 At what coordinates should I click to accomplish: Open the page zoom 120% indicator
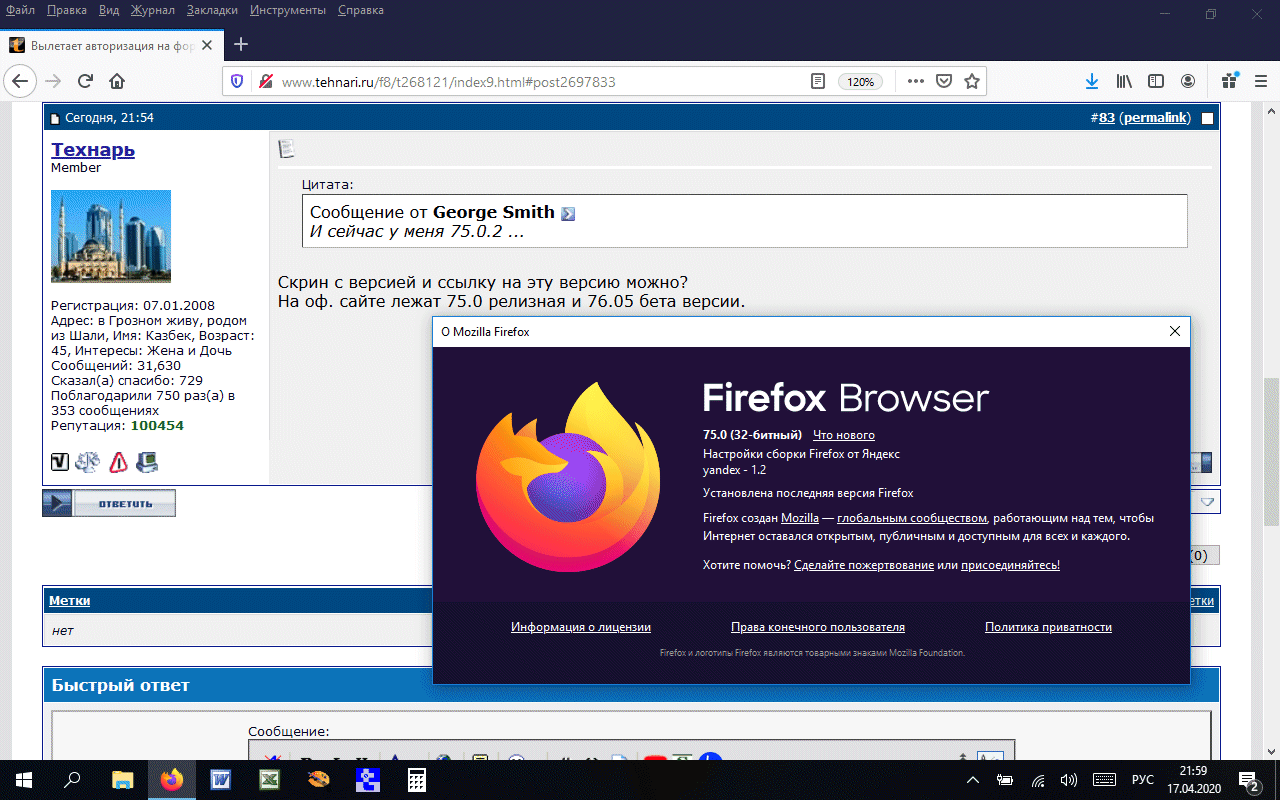pos(861,82)
